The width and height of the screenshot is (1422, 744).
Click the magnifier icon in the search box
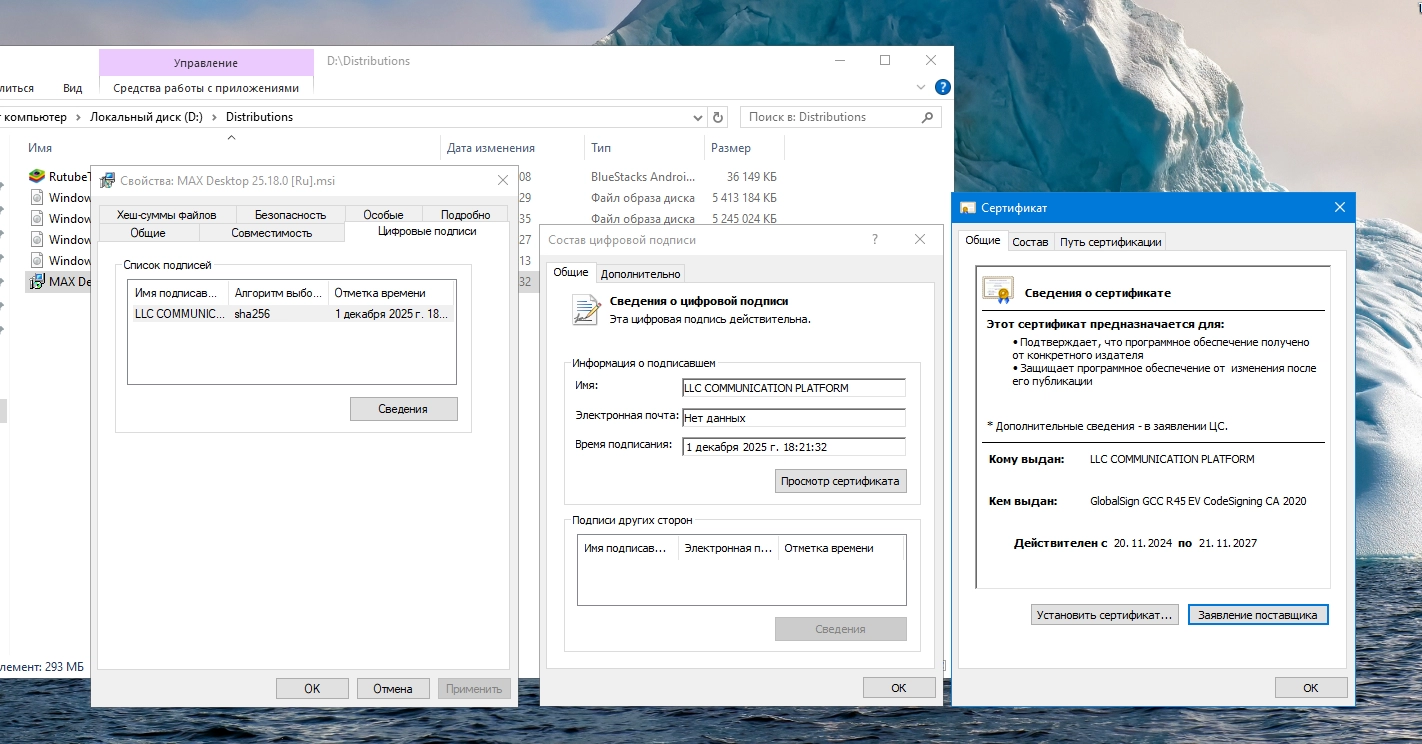point(927,117)
